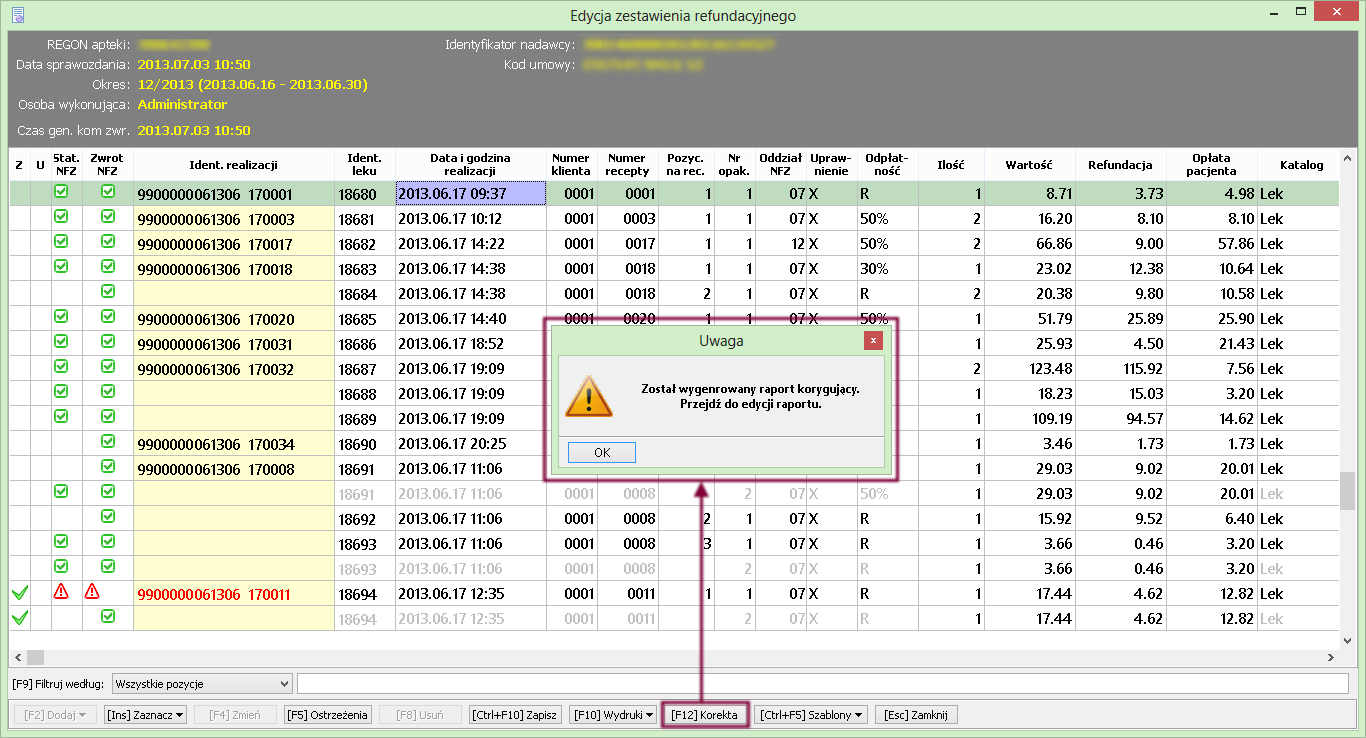This screenshot has width=1366, height=738.
Task: Click green checkmark in Z column of bottom row
Action: [x=20, y=618]
